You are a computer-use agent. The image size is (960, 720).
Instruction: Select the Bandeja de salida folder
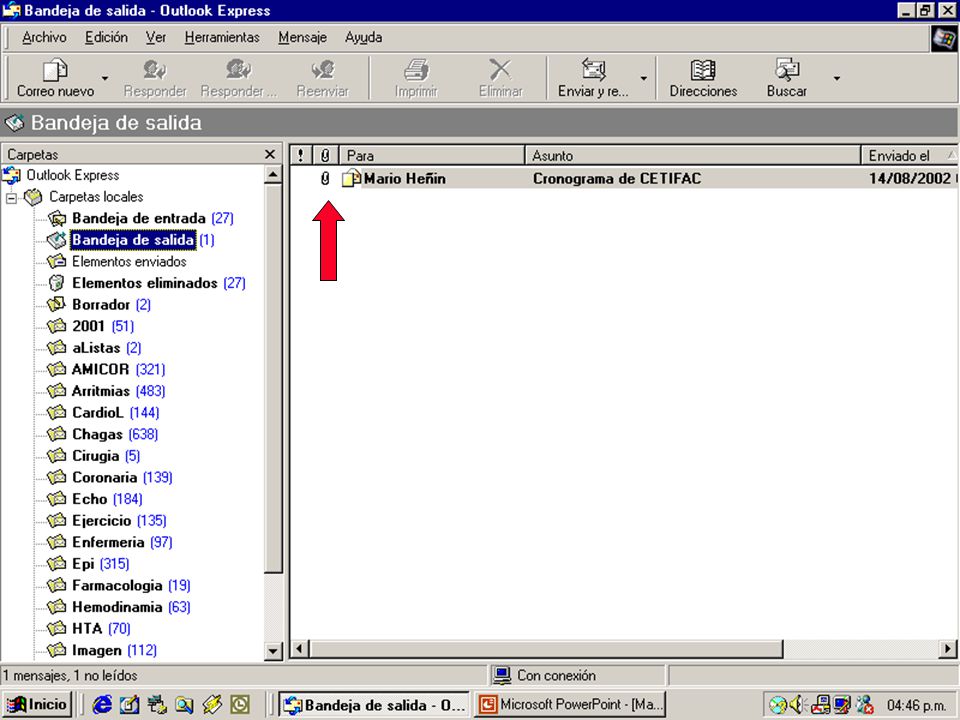pos(133,239)
